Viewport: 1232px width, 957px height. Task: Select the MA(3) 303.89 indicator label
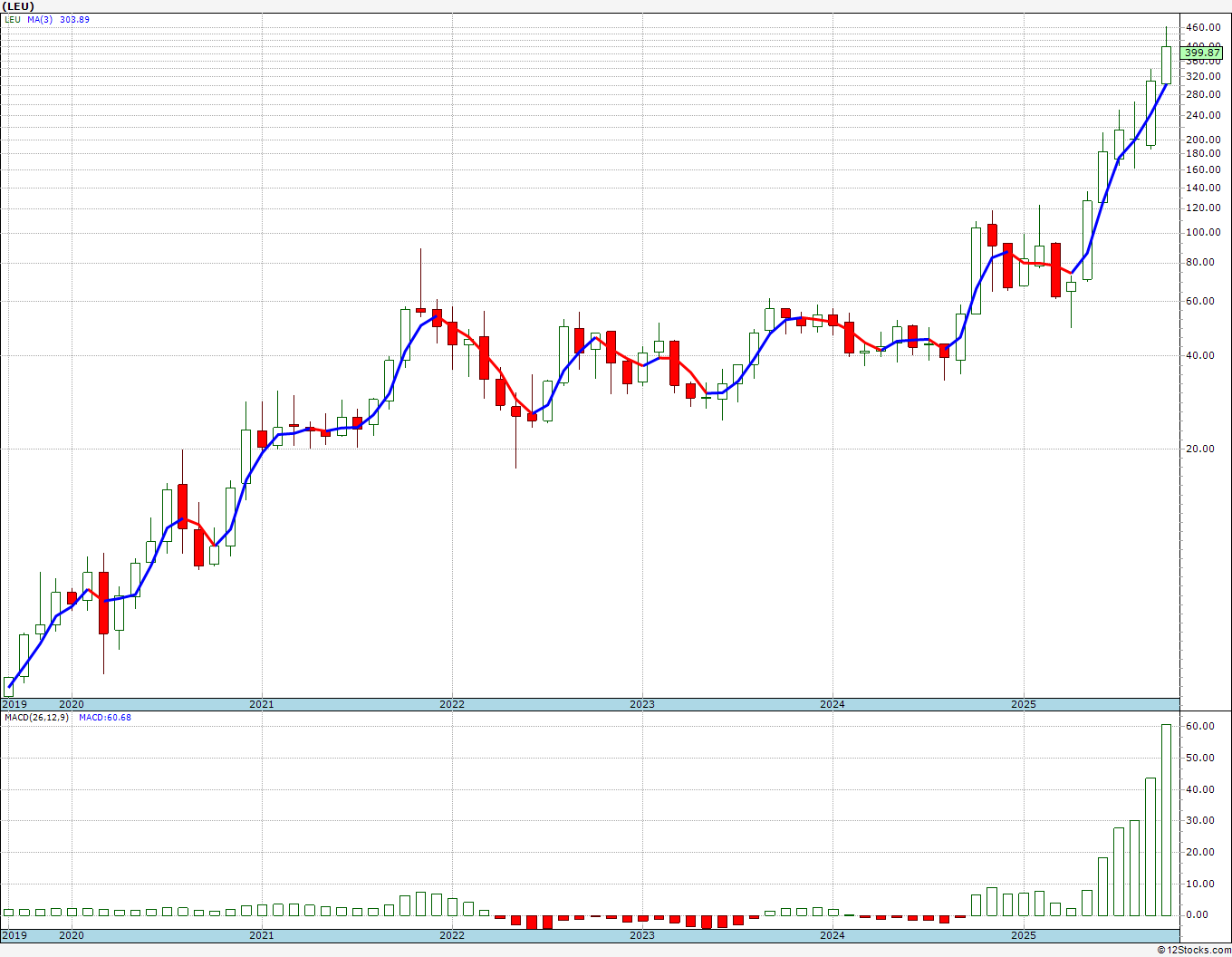tap(58, 20)
